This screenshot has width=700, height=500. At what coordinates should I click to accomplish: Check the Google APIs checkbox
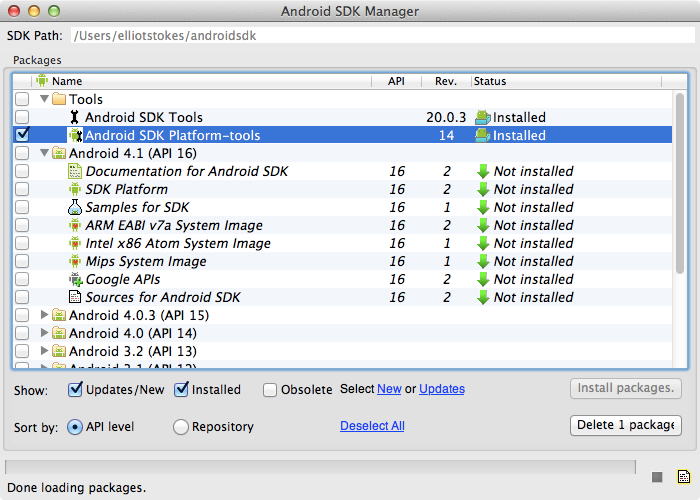pos(22,279)
